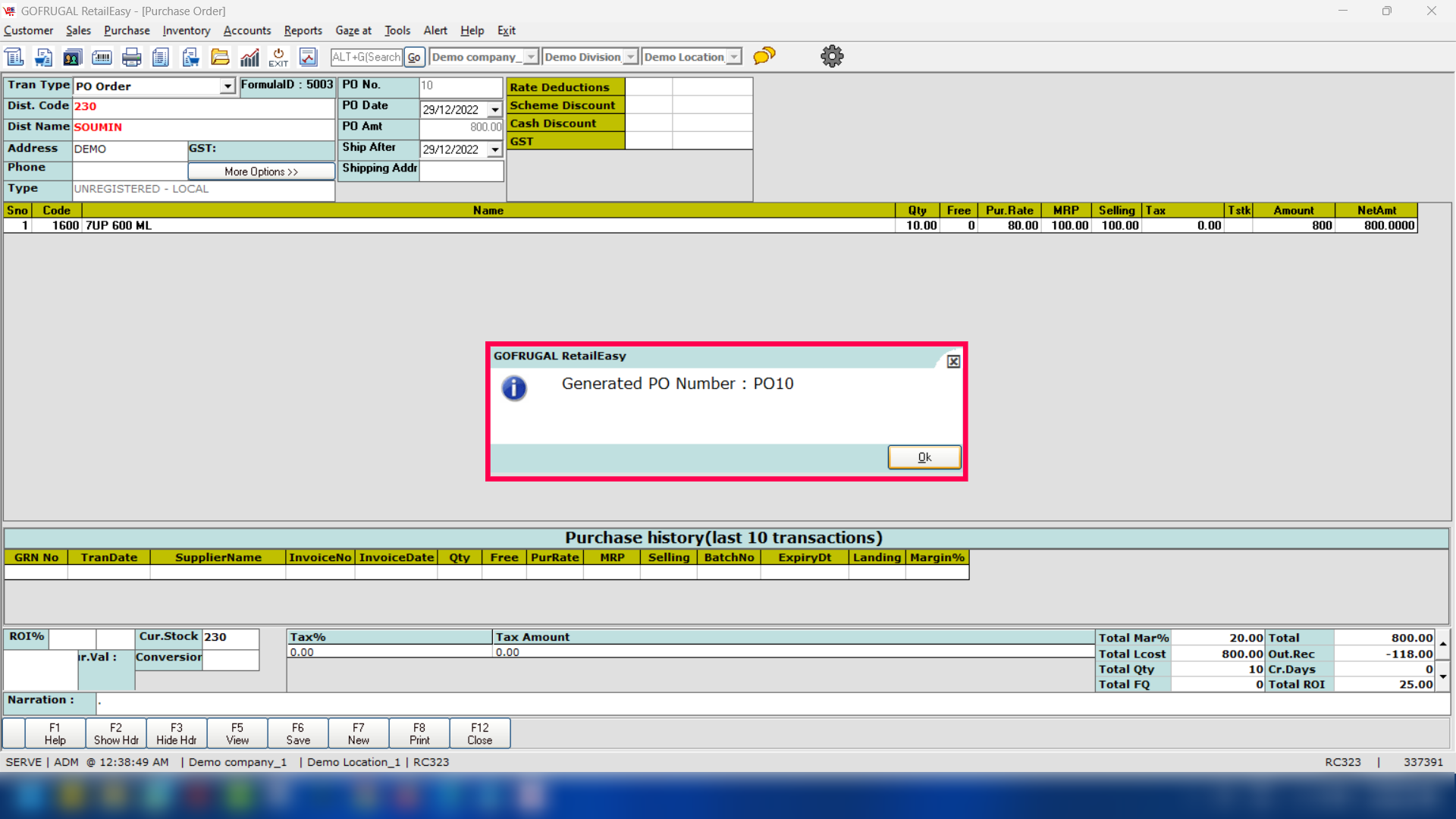Expand the Demo Location dropdown
This screenshot has height=819, width=1456.
coord(733,57)
